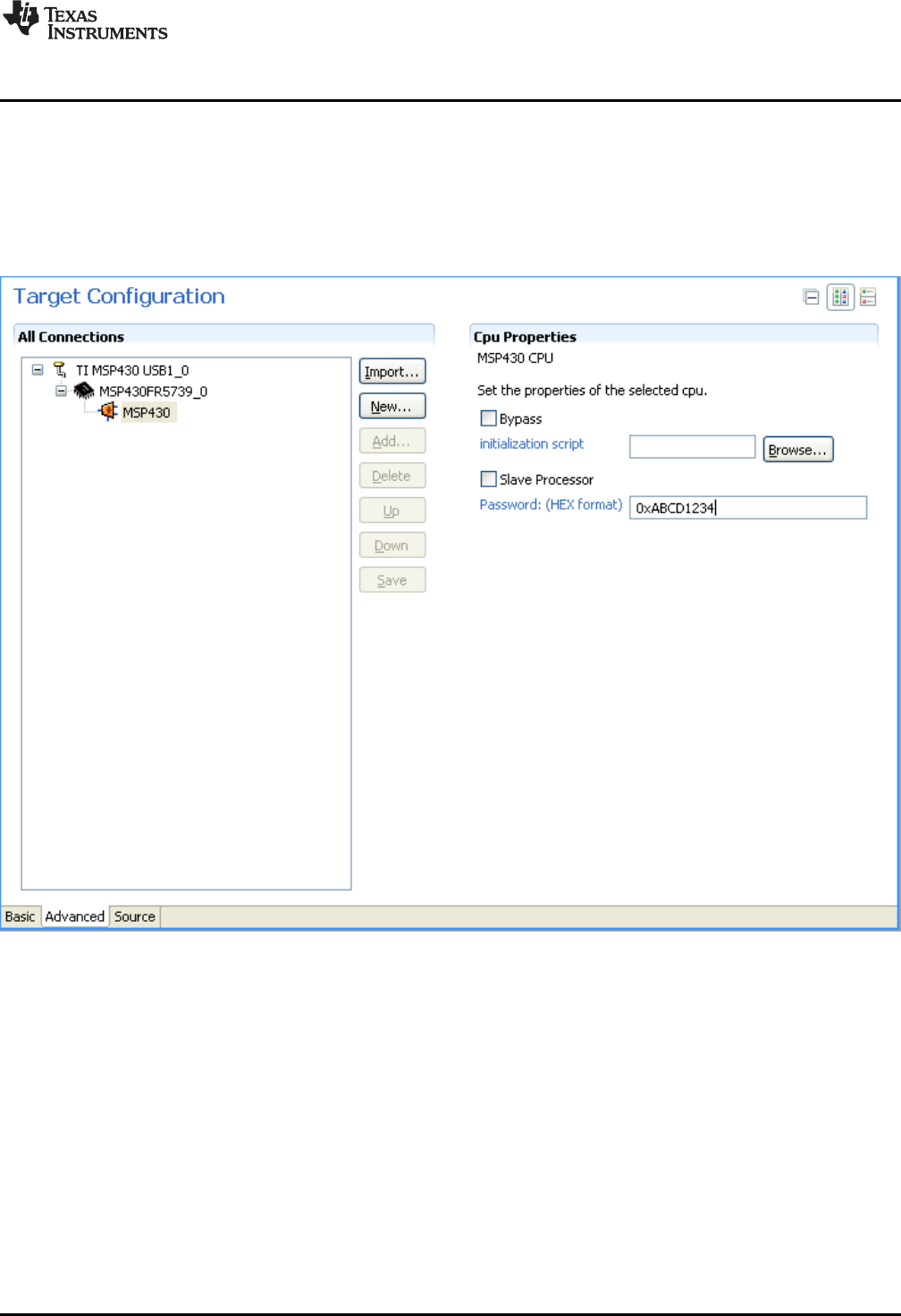Viewport: 901px width, 1316px height.
Task: Click the MSP430 CPU description text
Action: click(515, 359)
